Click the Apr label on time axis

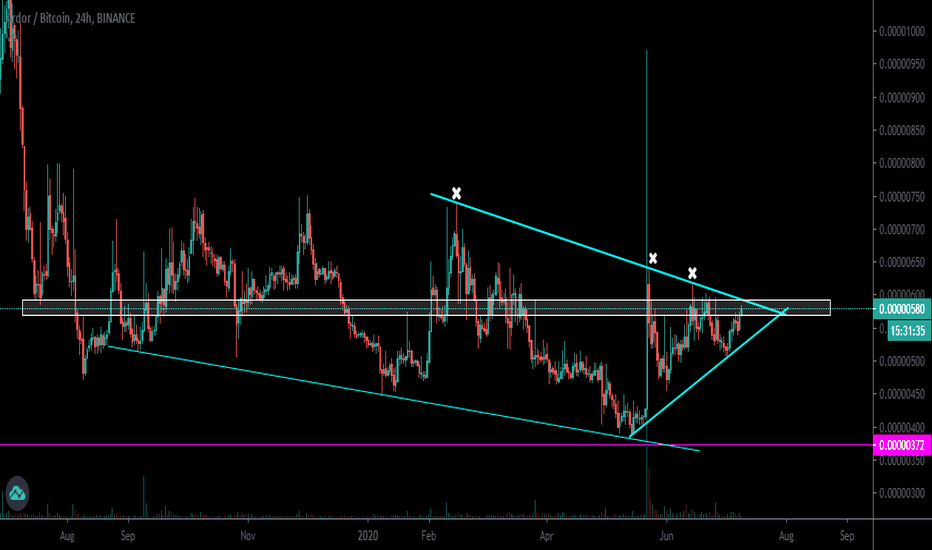coord(546,536)
